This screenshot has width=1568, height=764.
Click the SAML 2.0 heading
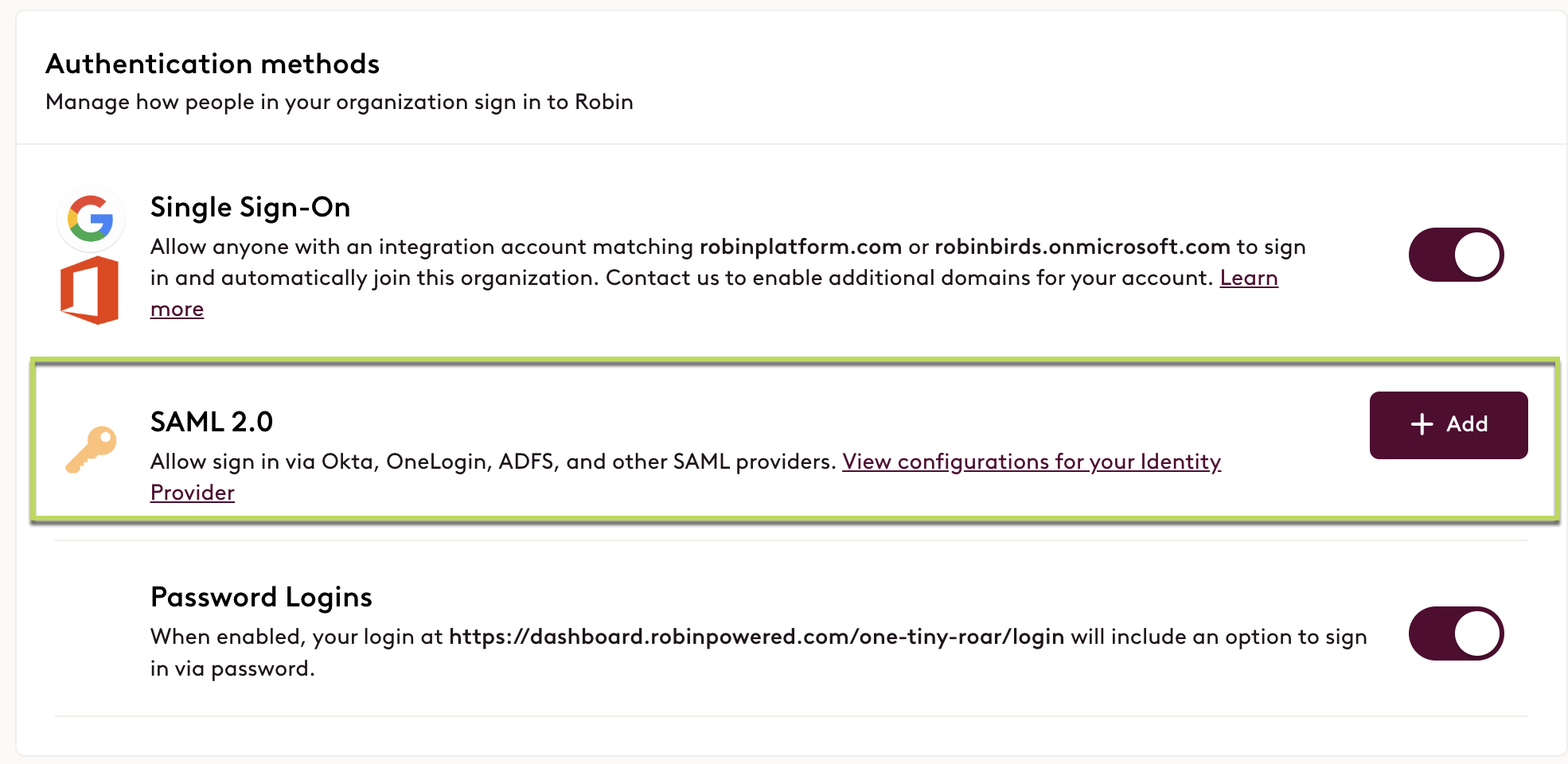[212, 422]
